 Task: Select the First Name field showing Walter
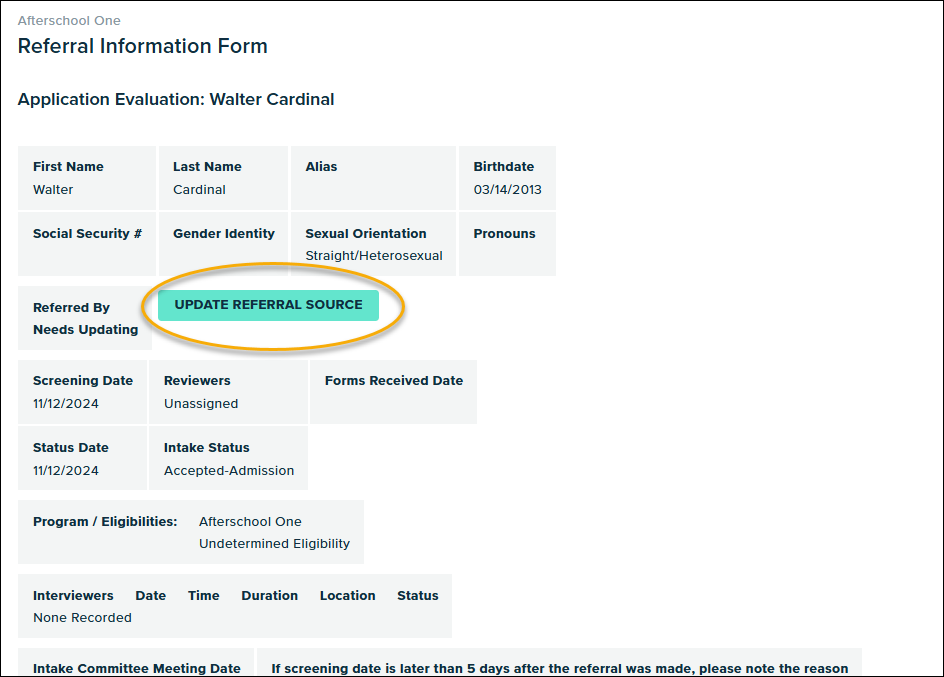tap(86, 178)
